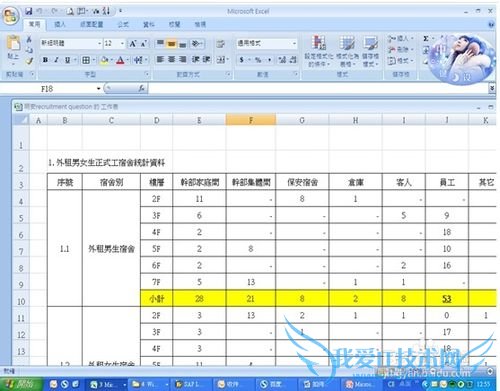This screenshot has width=500, height=391.
Task: Increase the cell indent
Action: (x=206, y=59)
